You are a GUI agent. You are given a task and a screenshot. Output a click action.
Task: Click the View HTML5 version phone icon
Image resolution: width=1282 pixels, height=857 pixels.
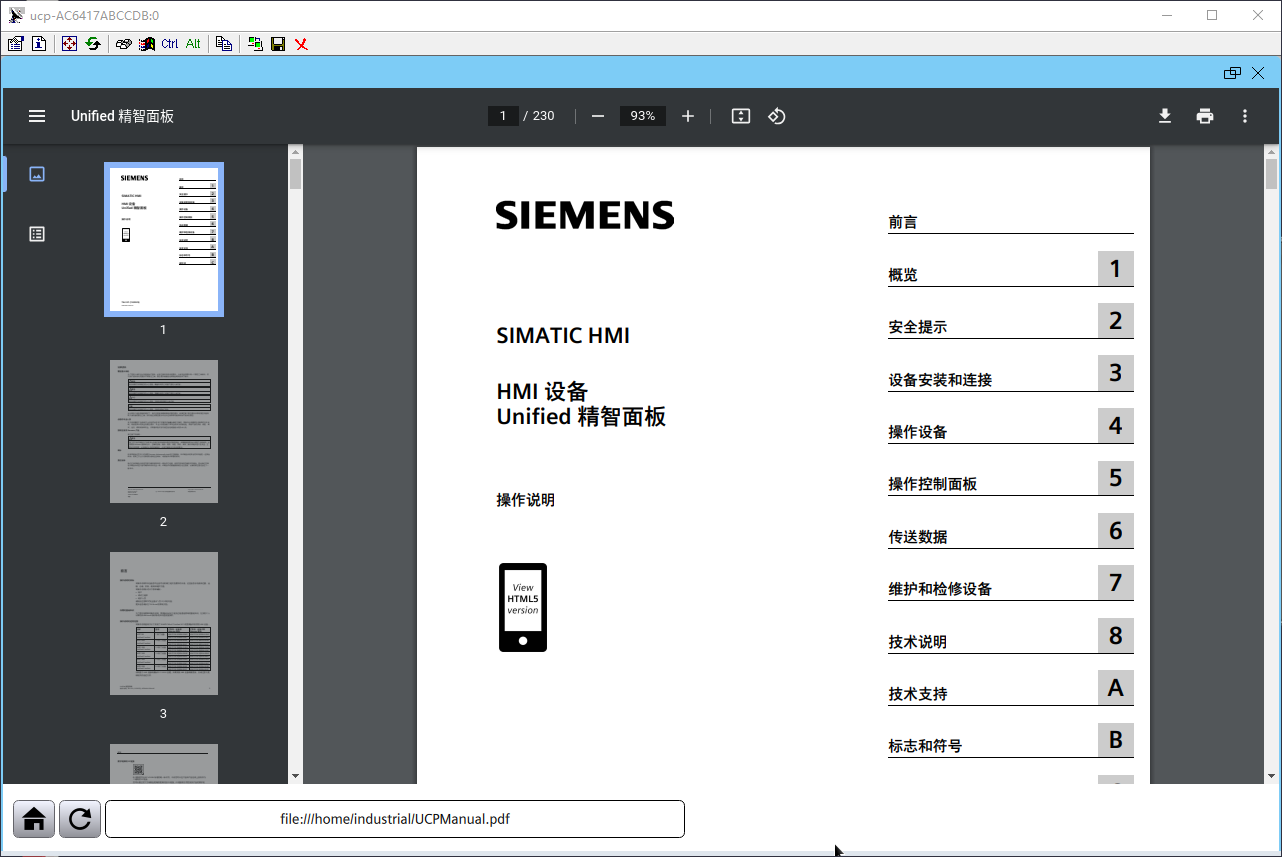[523, 608]
